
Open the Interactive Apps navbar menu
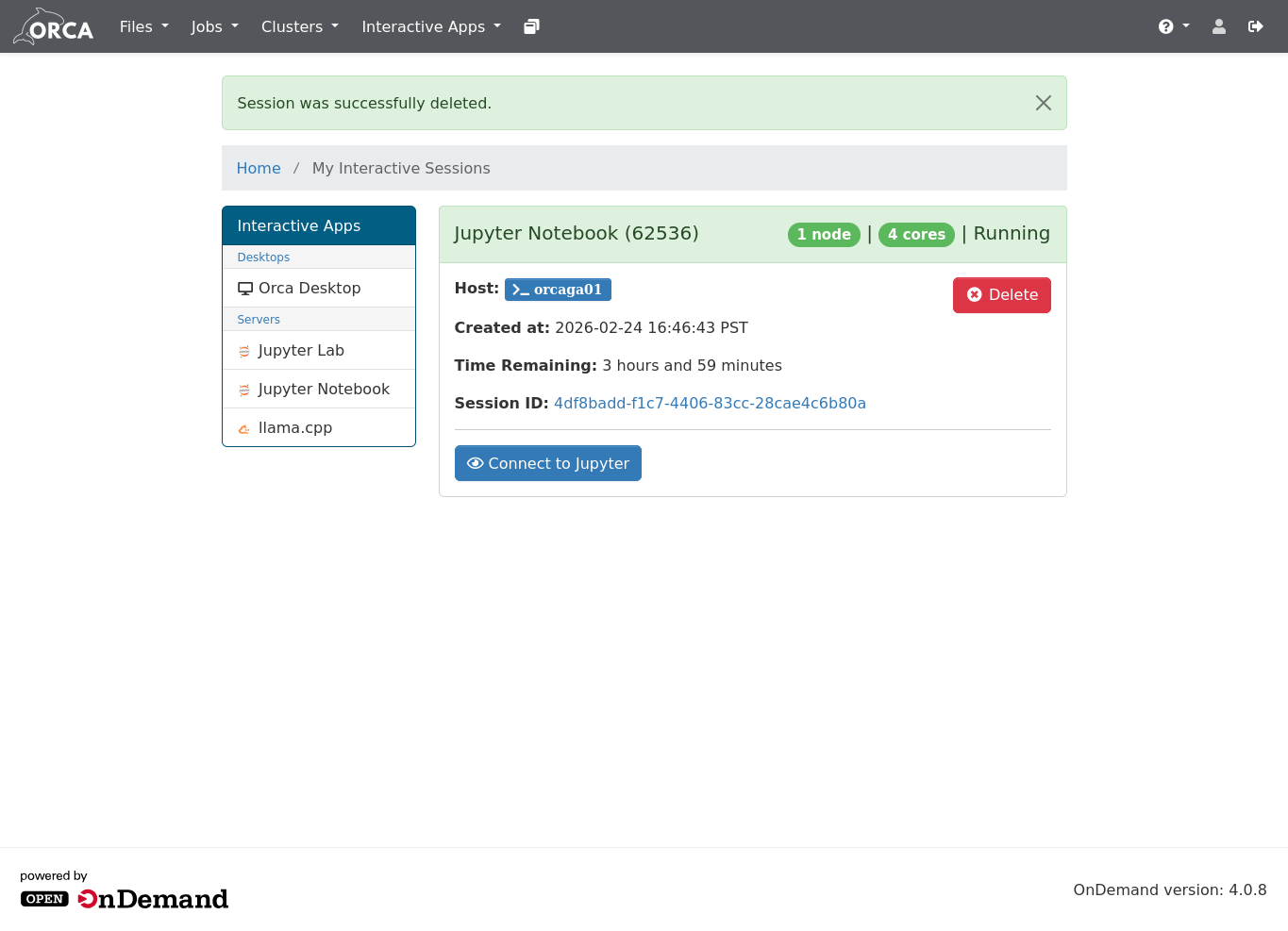(x=430, y=26)
